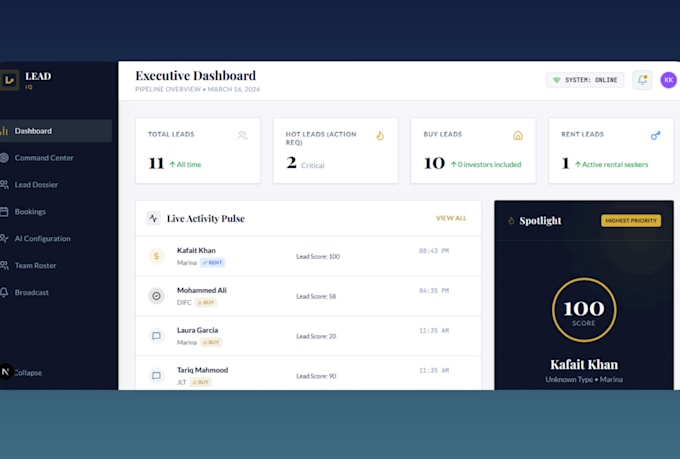Click the BUY tag on Mohammed Ali
Screen dimensions: 680x459
coord(206,302)
